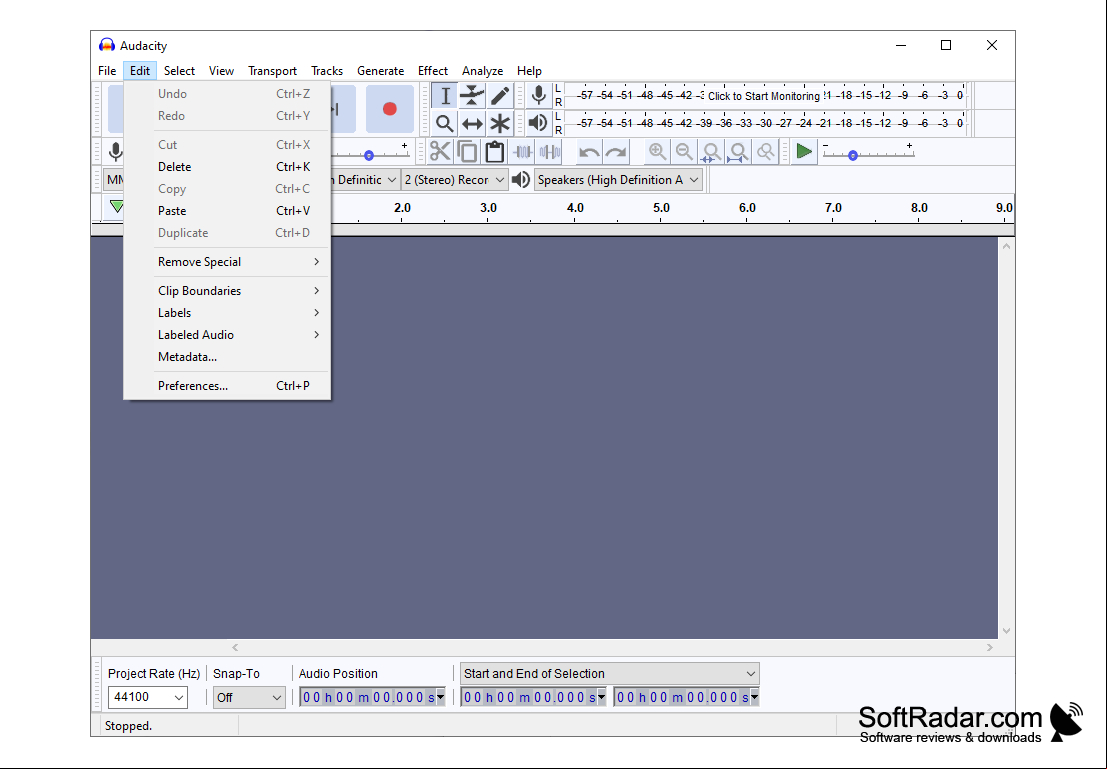This screenshot has height=769, width=1107.
Task: Open the Transport menu
Action: pyautogui.click(x=273, y=71)
